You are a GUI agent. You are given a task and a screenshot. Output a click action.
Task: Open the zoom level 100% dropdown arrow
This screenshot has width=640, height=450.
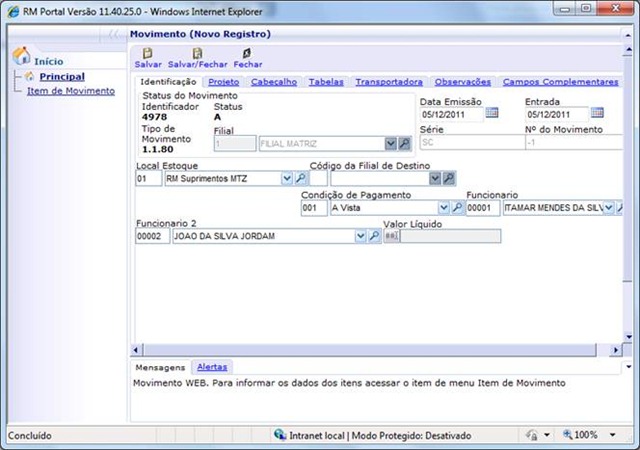pyautogui.click(x=613, y=435)
